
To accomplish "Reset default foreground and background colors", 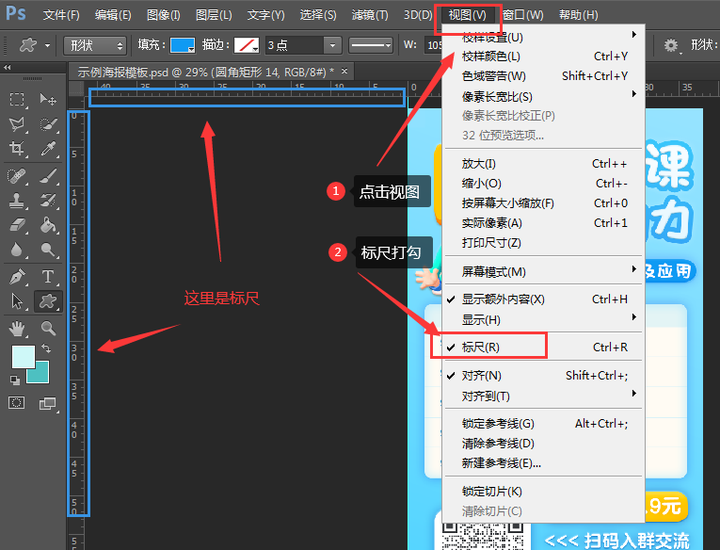I will tap(15, 380).
